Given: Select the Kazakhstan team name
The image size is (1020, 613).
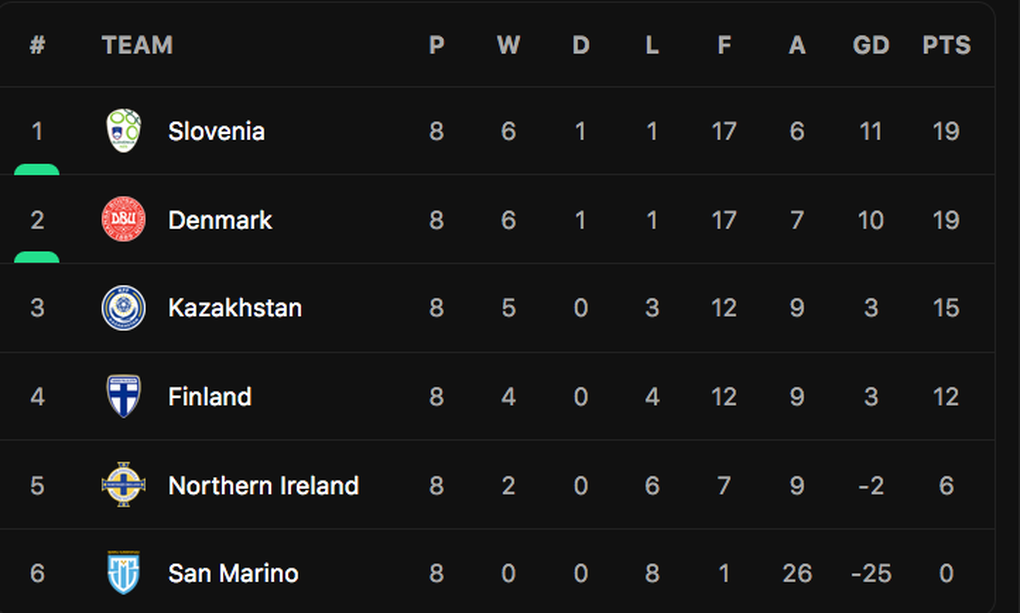Looking at the screenshot, I should (235, 308).
